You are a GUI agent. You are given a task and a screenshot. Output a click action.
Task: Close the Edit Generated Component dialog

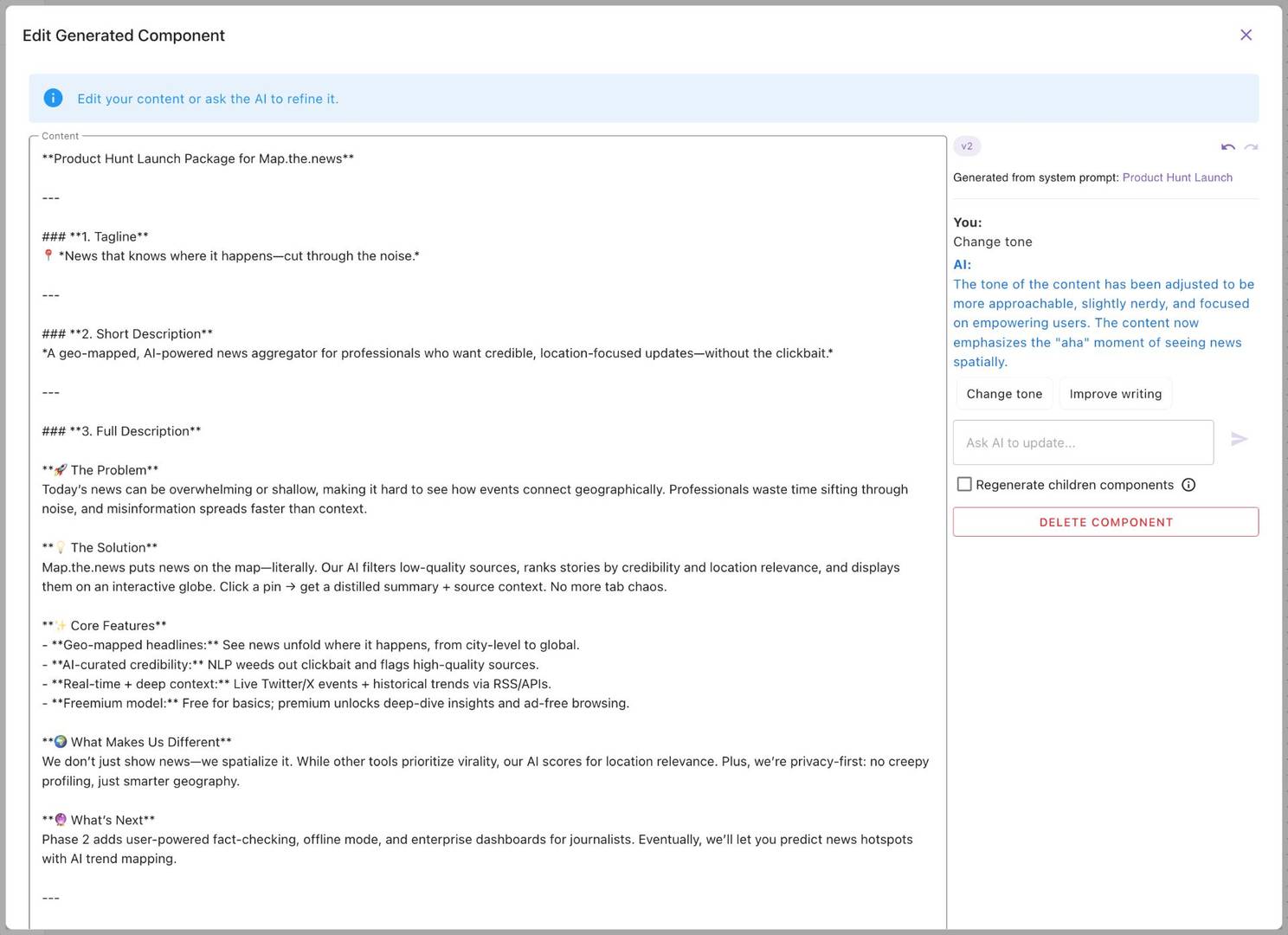[x=1246, y=35]
